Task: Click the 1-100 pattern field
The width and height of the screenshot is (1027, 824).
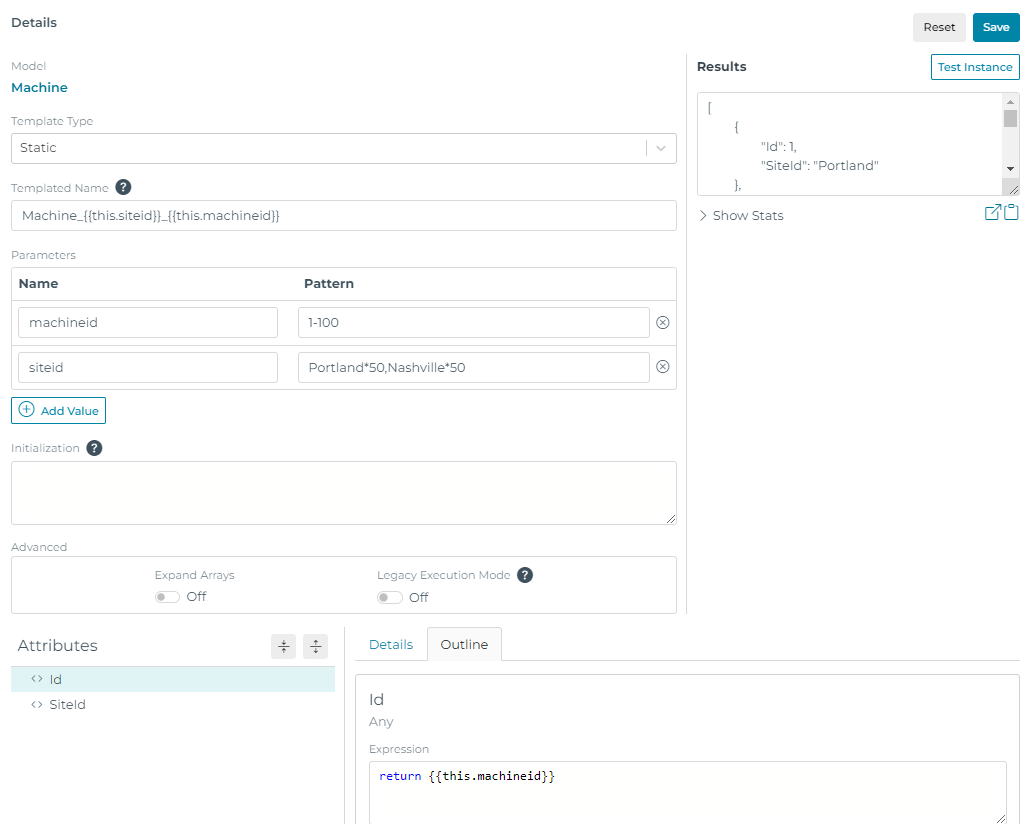Action: pos(474,323)
